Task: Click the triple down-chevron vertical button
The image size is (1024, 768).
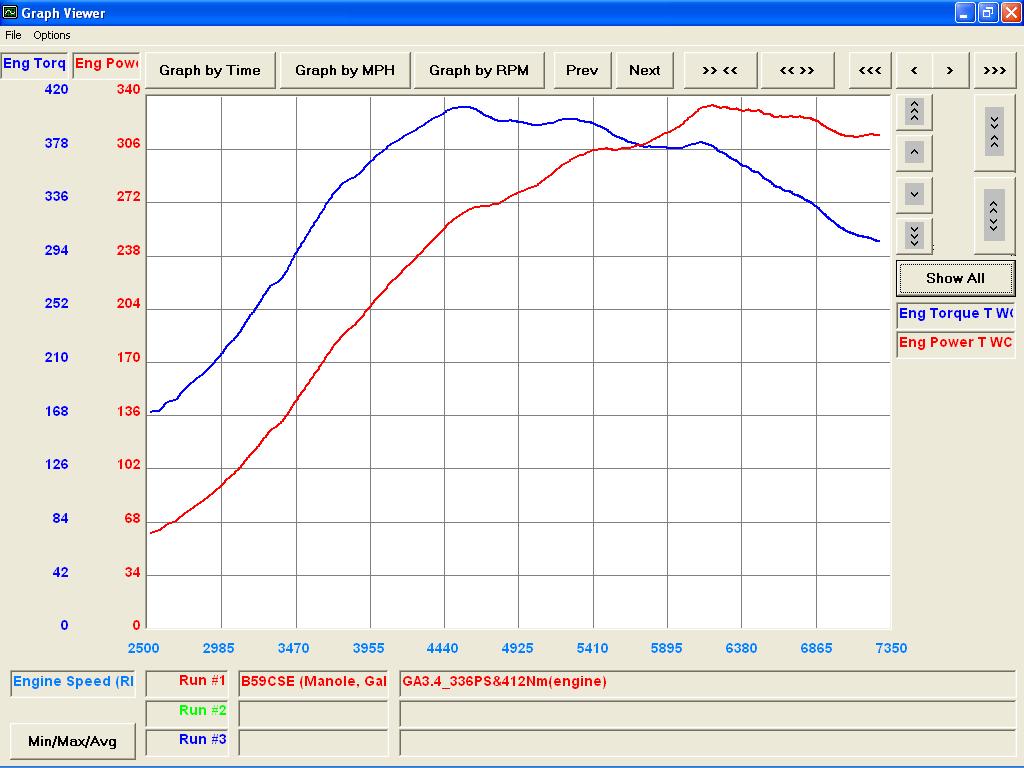Action: [x=914, y=235]
